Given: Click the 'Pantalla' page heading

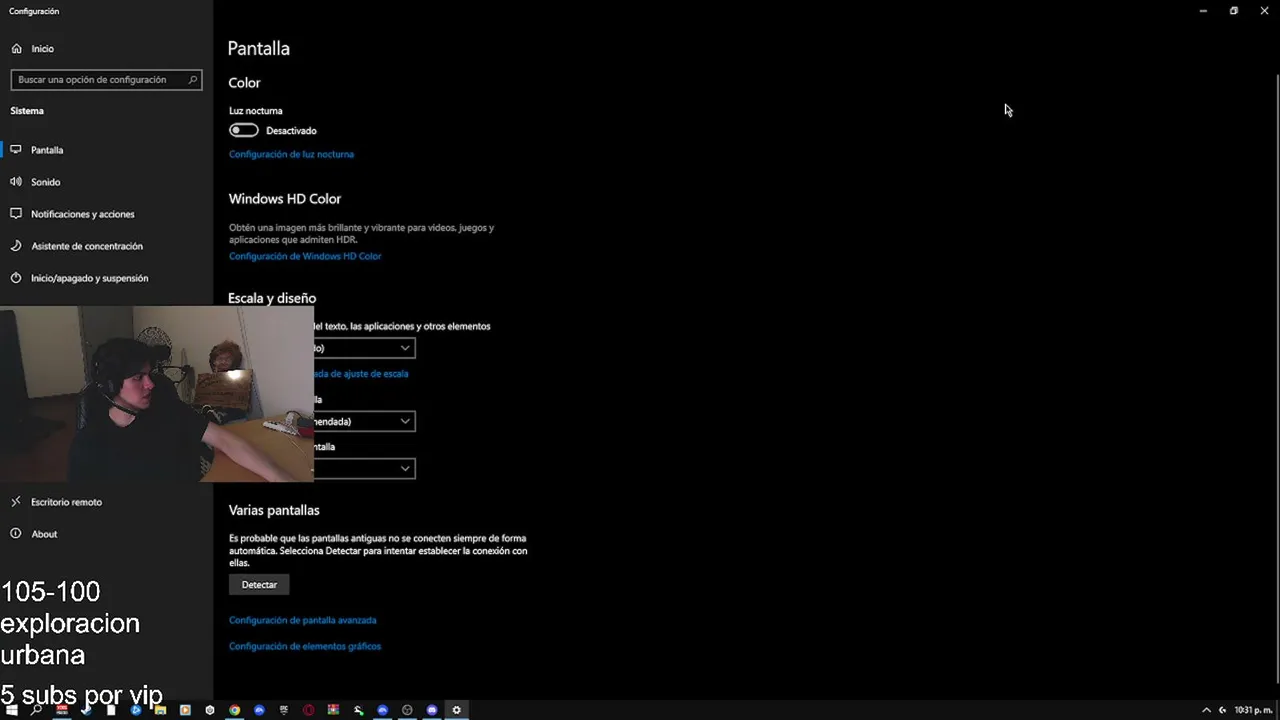Looking at the screenshot, I should (259, 48).
